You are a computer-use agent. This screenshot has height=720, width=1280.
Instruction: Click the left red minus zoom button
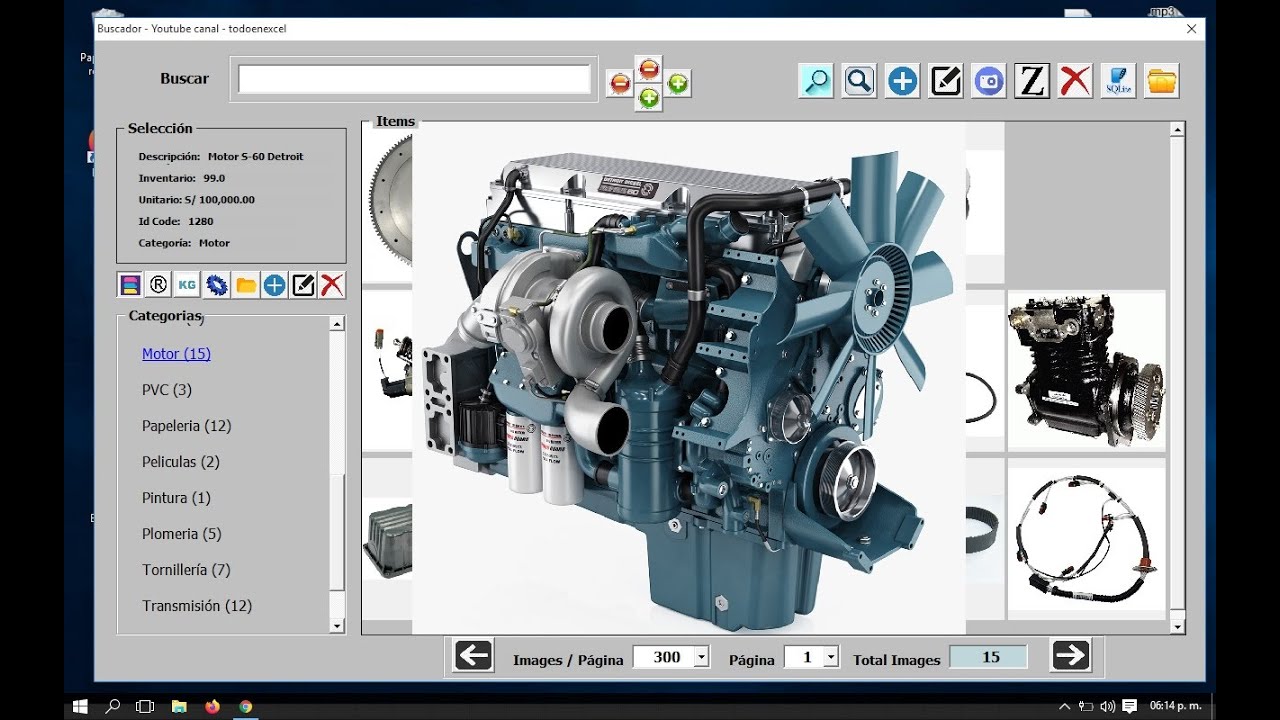coord(620,84)
